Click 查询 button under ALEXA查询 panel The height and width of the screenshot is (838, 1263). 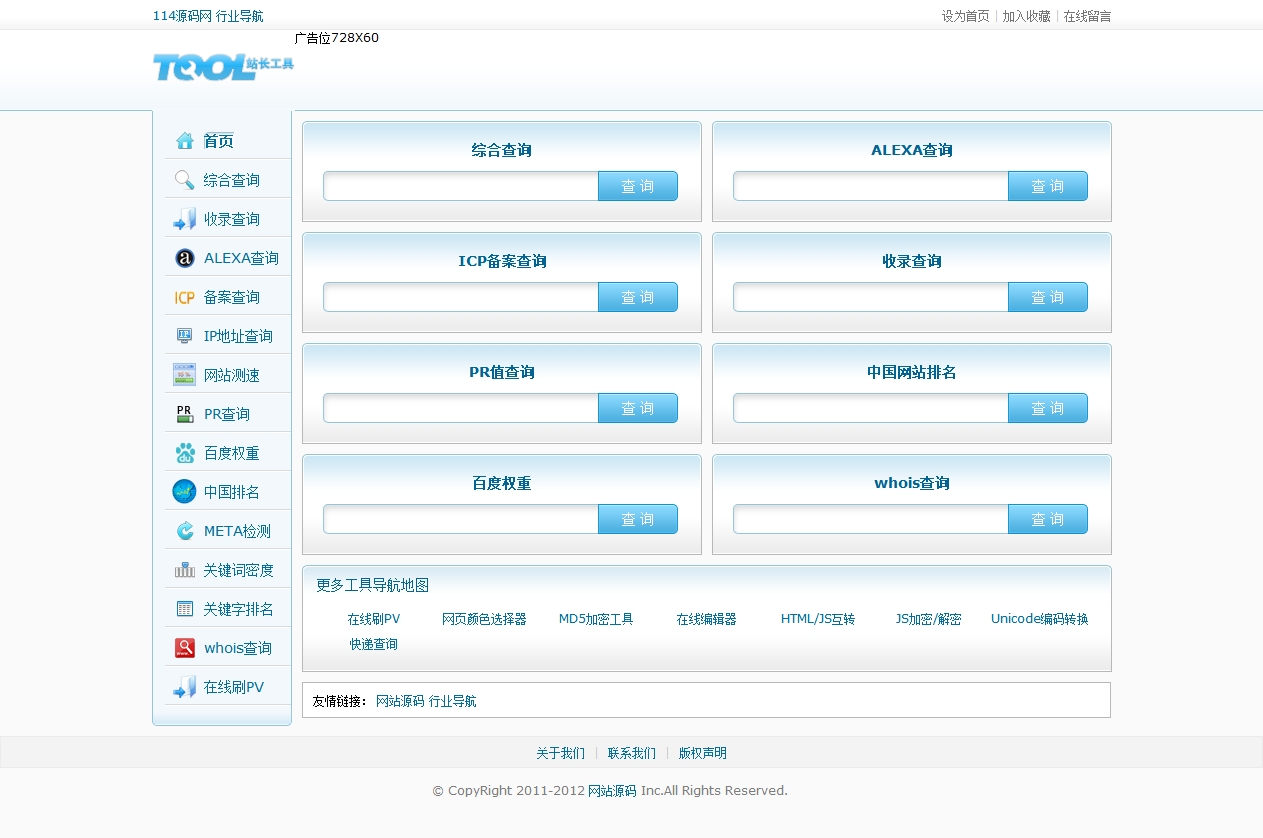click(x=1048, y=186)
